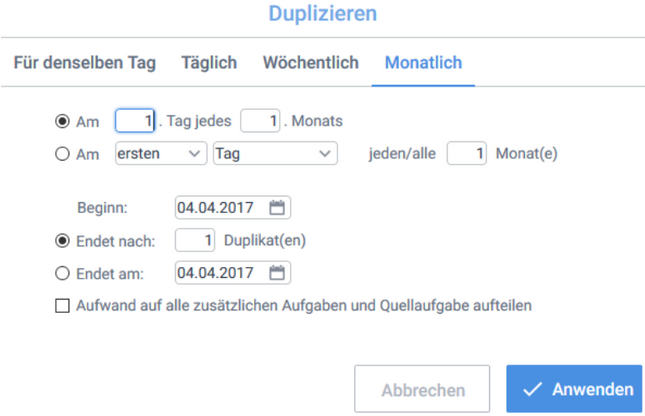Viewport: 645px width, 416px height.
Task: Click the 'Abbrechen' button
Action: 422,389
